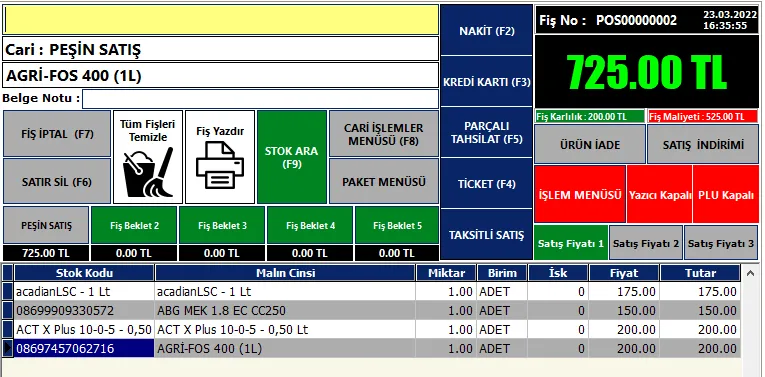Viewport: 765px width, 377px height.
Task: Pay with NAKİT (F2)
Action: point(486,30)
